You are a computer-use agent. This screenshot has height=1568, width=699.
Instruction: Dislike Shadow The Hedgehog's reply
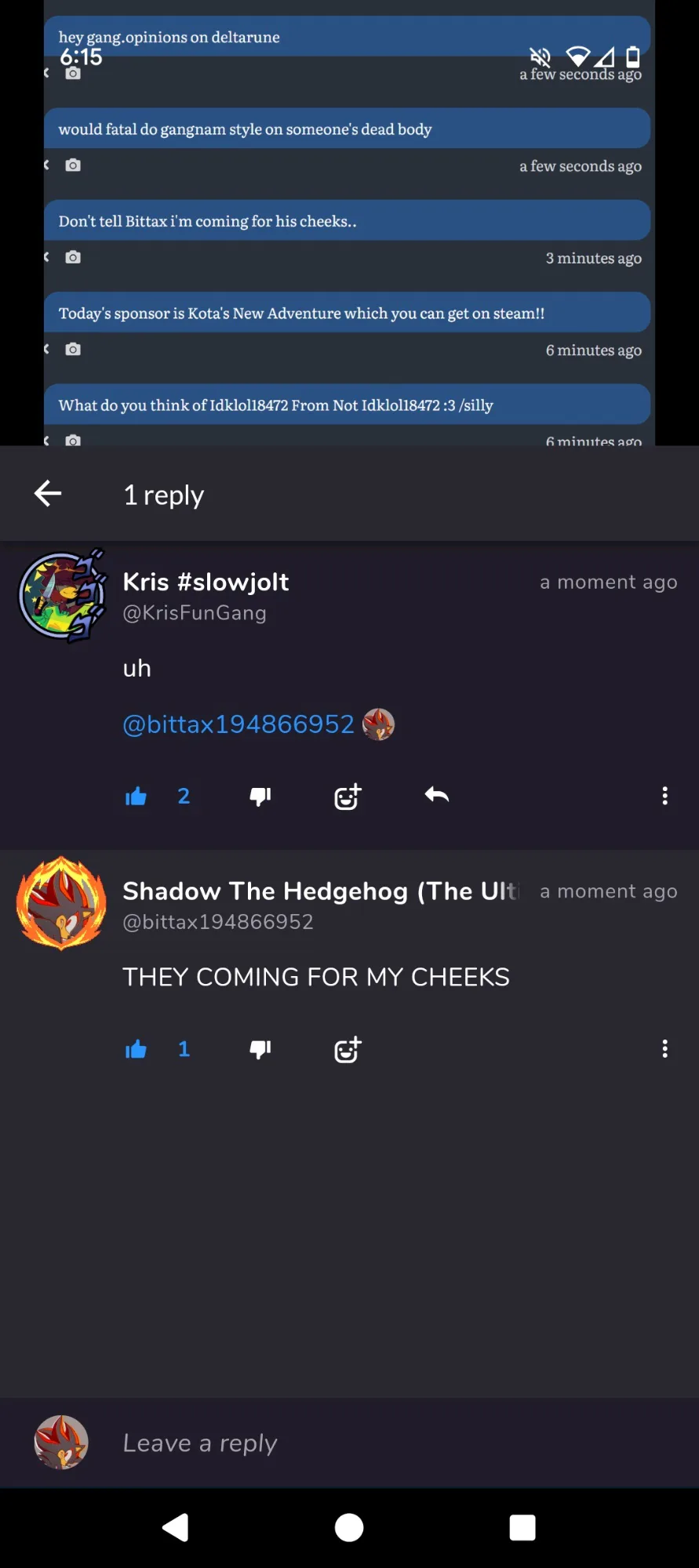tap(260, 1049)
